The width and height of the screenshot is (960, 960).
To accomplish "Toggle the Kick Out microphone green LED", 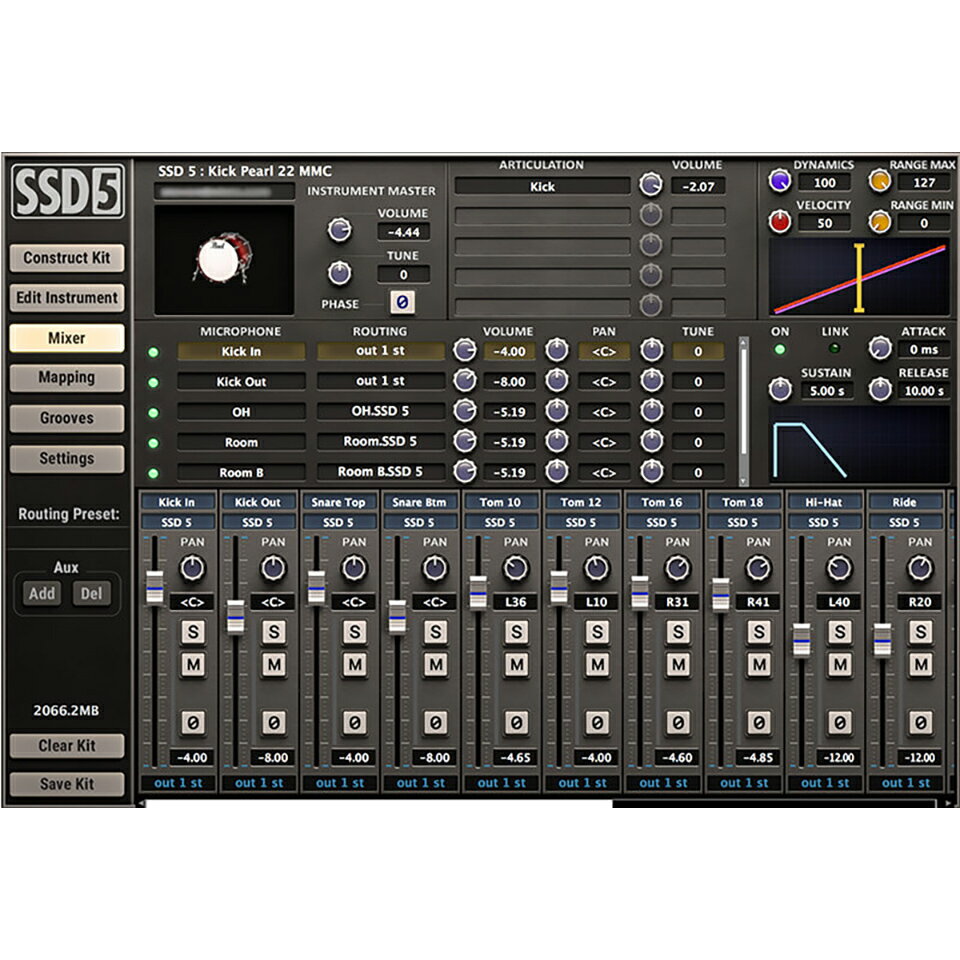I will [153, 383].
